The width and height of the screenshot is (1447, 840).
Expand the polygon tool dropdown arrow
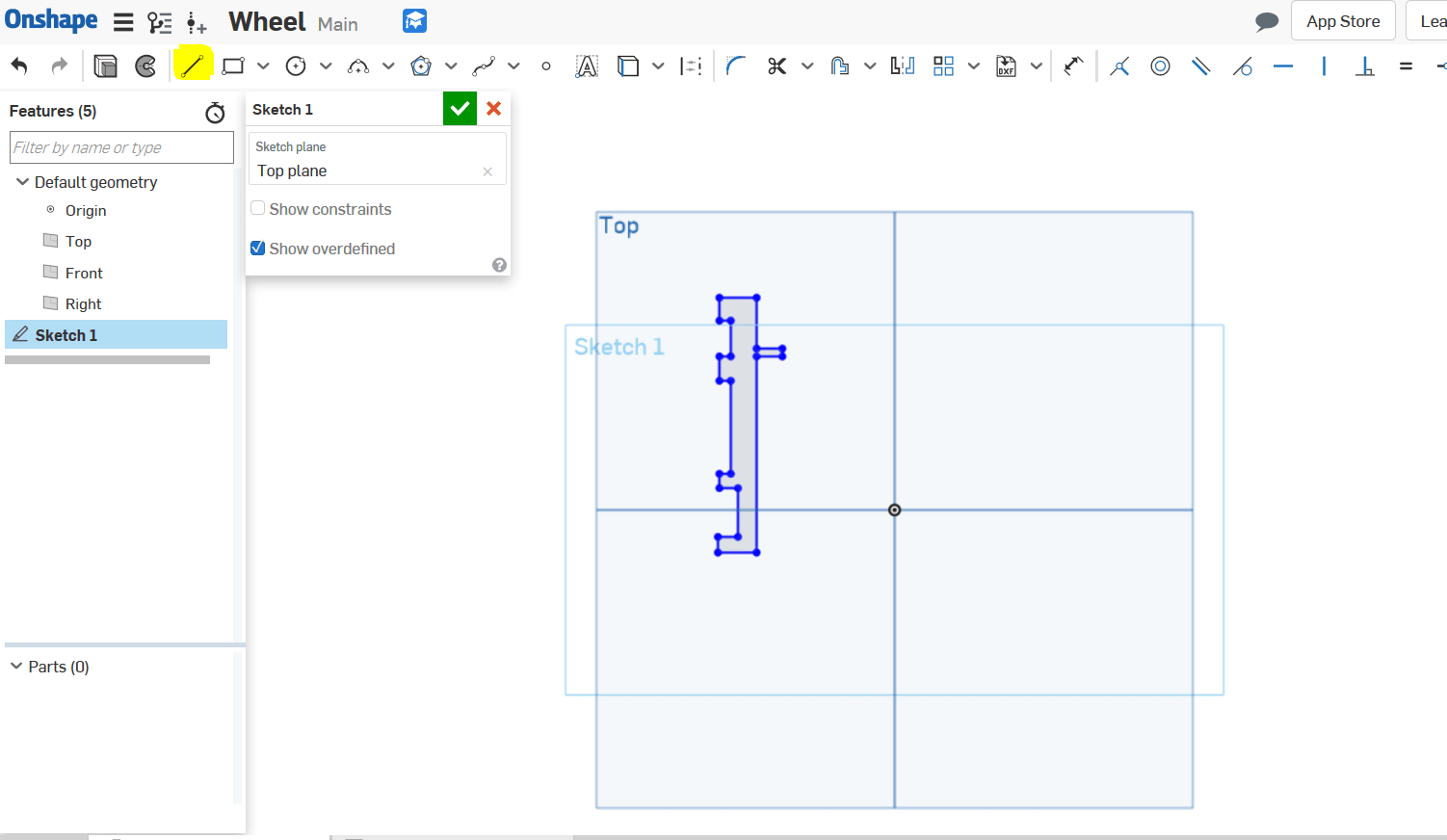(x=451, y=66)
